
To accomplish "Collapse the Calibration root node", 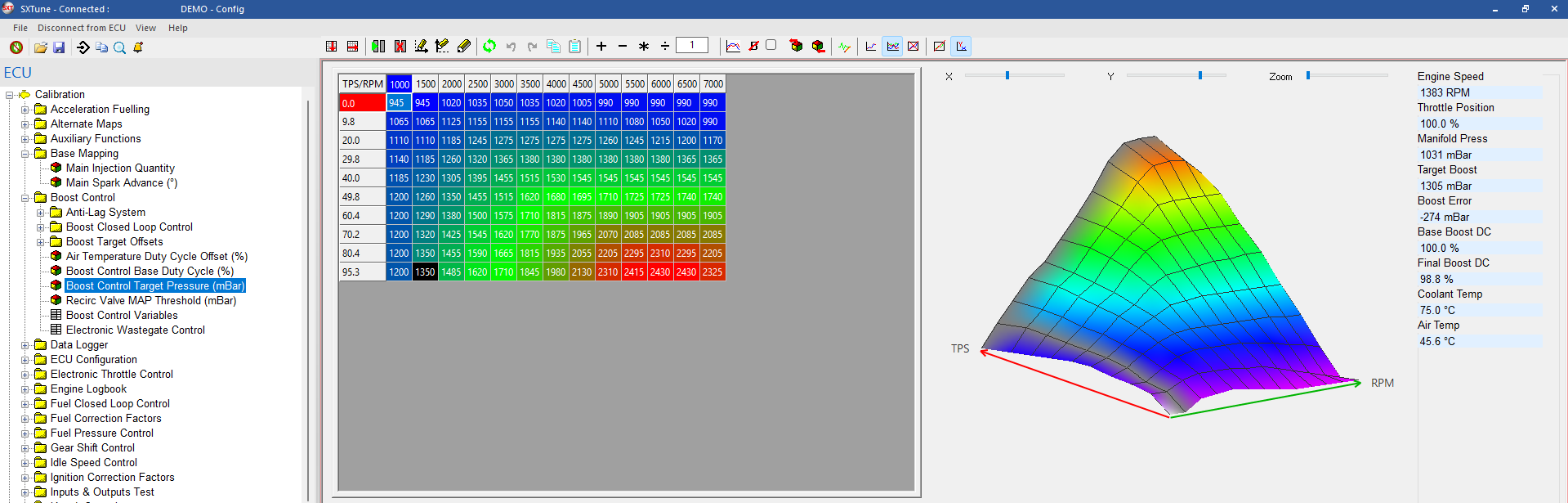I will click(10, 95).
